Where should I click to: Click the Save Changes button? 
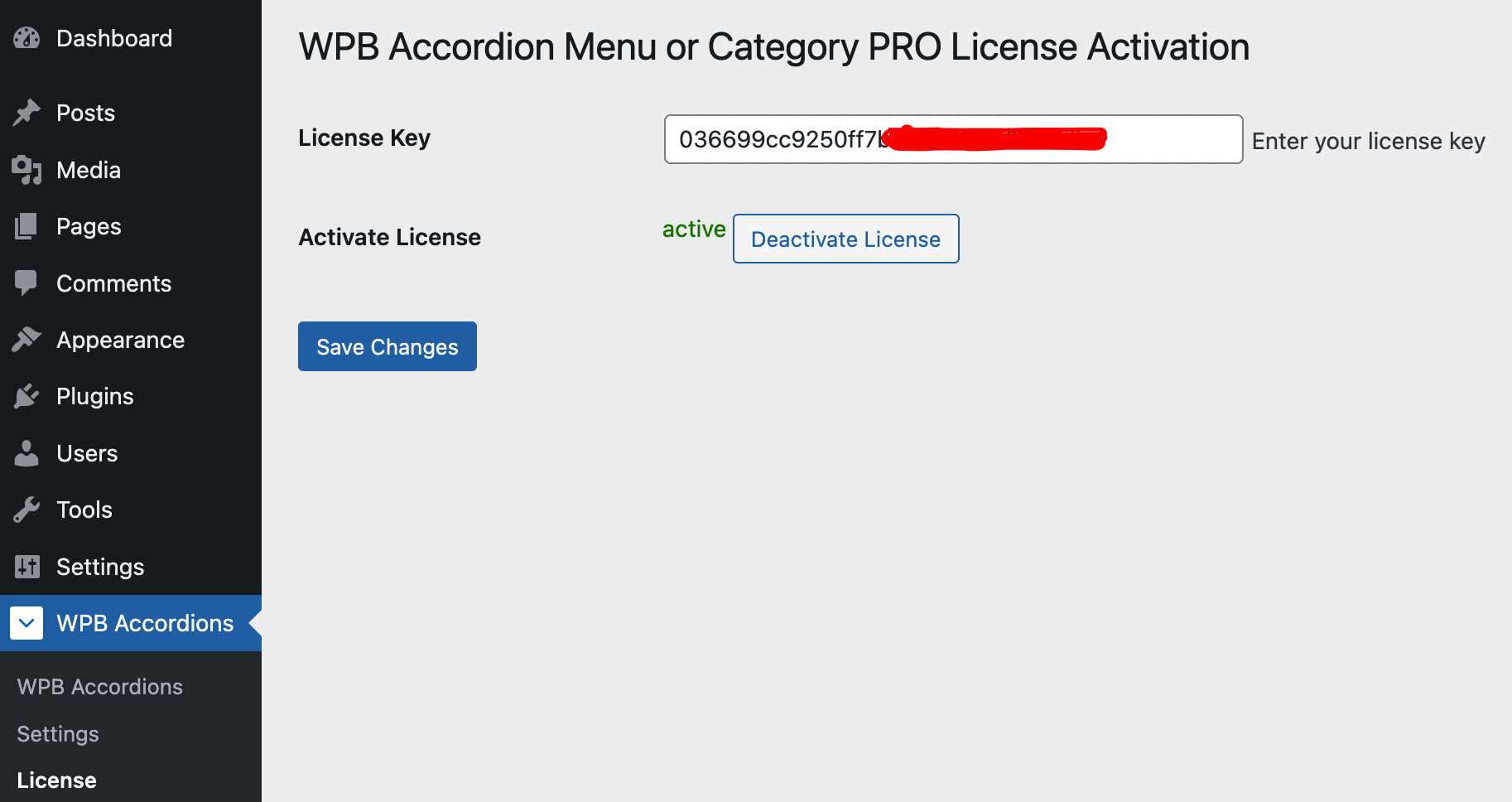(387, 346)
